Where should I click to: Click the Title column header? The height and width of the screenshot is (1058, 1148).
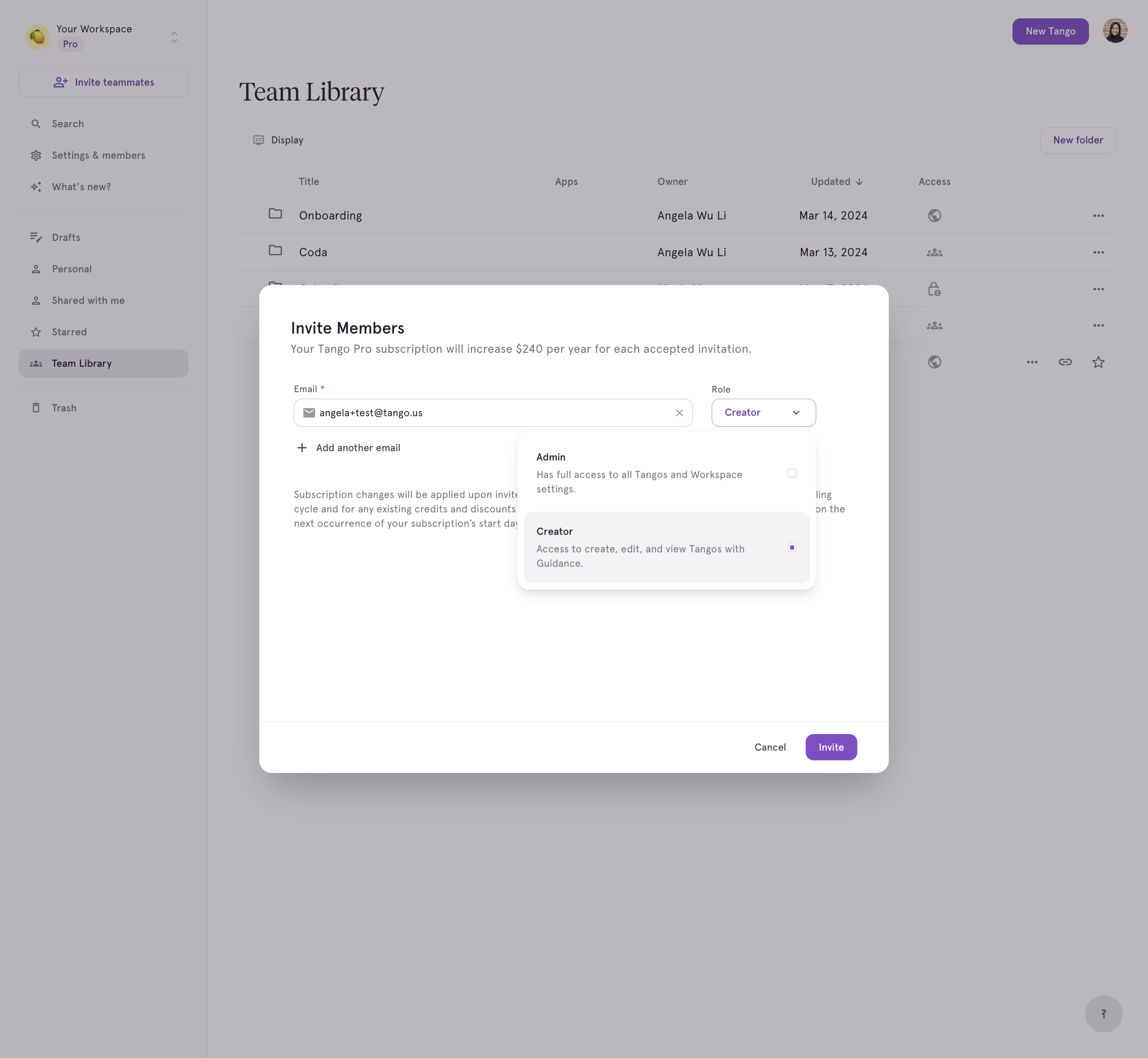309,181
